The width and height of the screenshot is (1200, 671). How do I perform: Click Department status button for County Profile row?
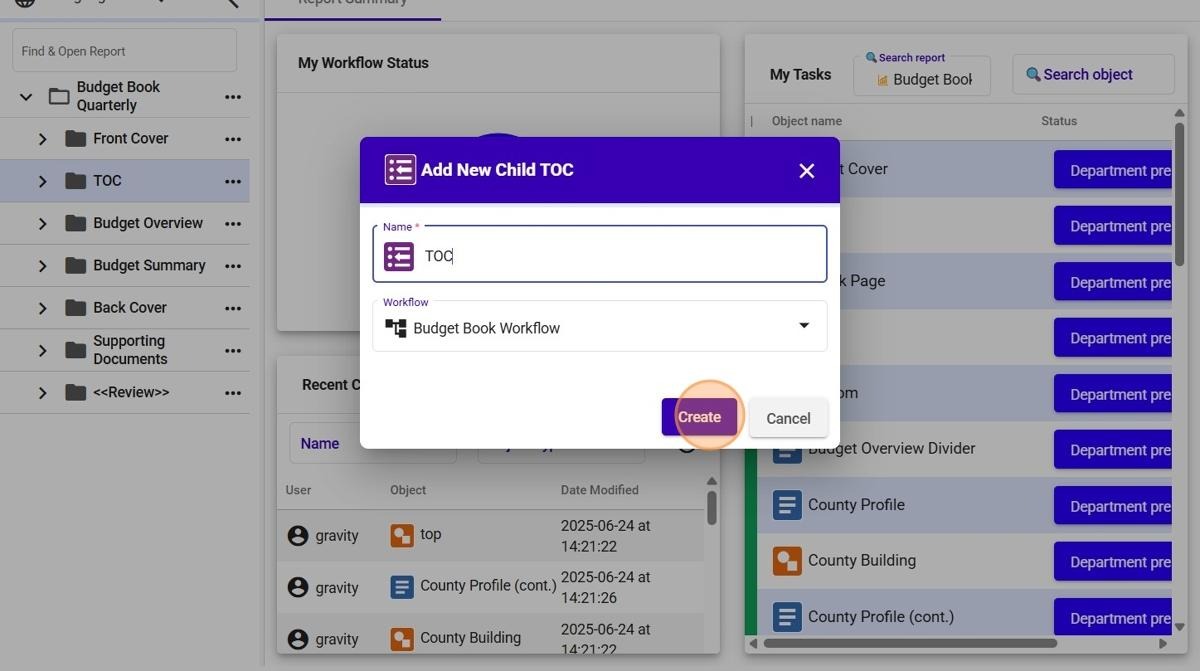pyautogui.click(x=1113, y=506)
